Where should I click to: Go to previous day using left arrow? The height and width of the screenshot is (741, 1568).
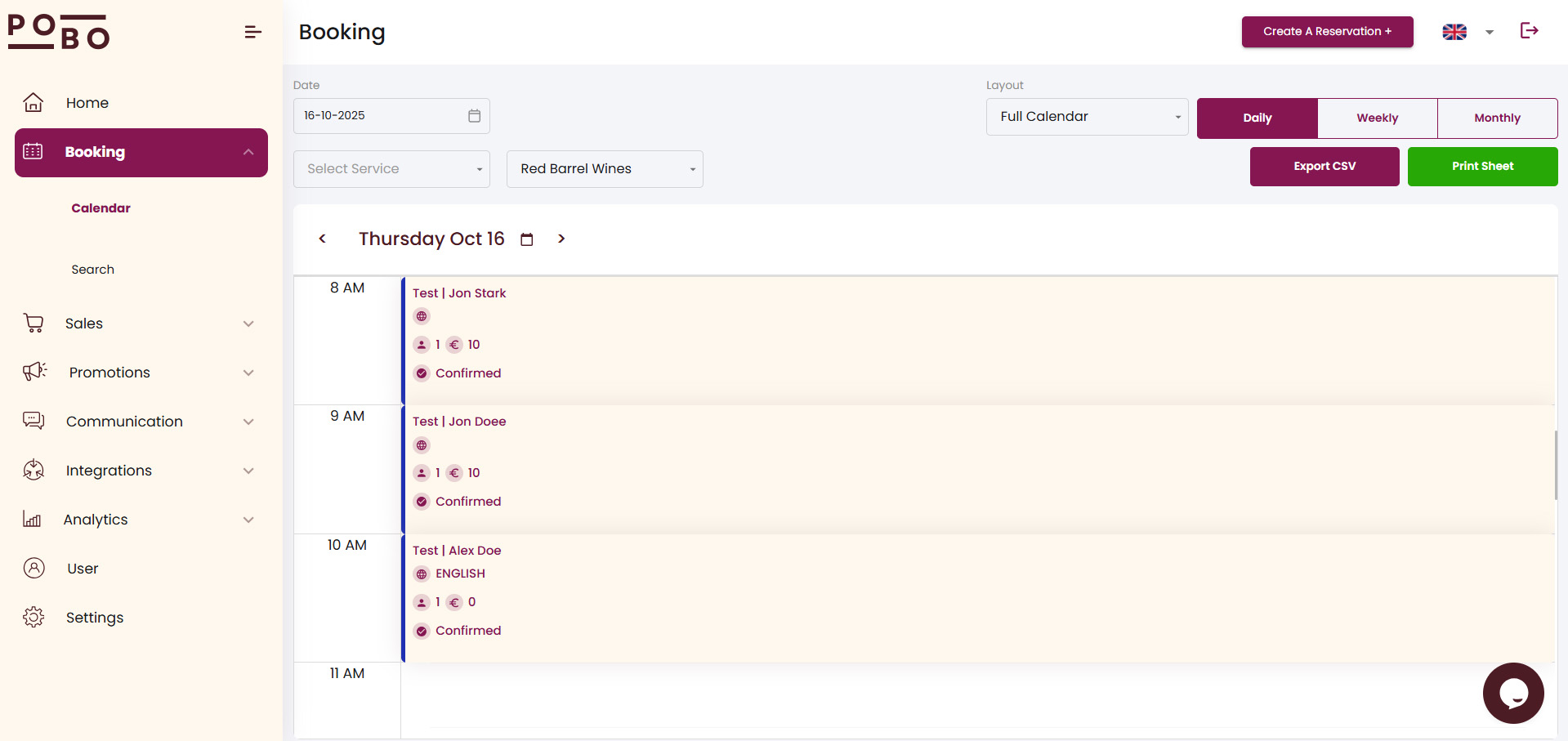click(323, 239)
